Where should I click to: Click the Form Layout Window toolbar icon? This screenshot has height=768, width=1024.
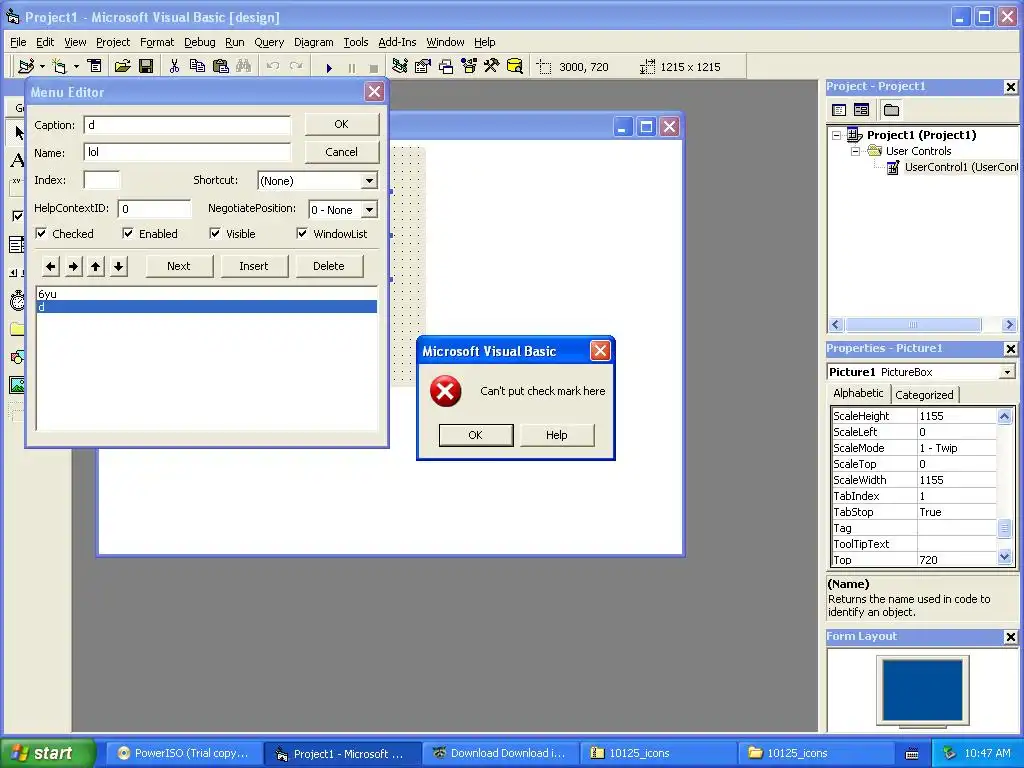pos(446,67)
